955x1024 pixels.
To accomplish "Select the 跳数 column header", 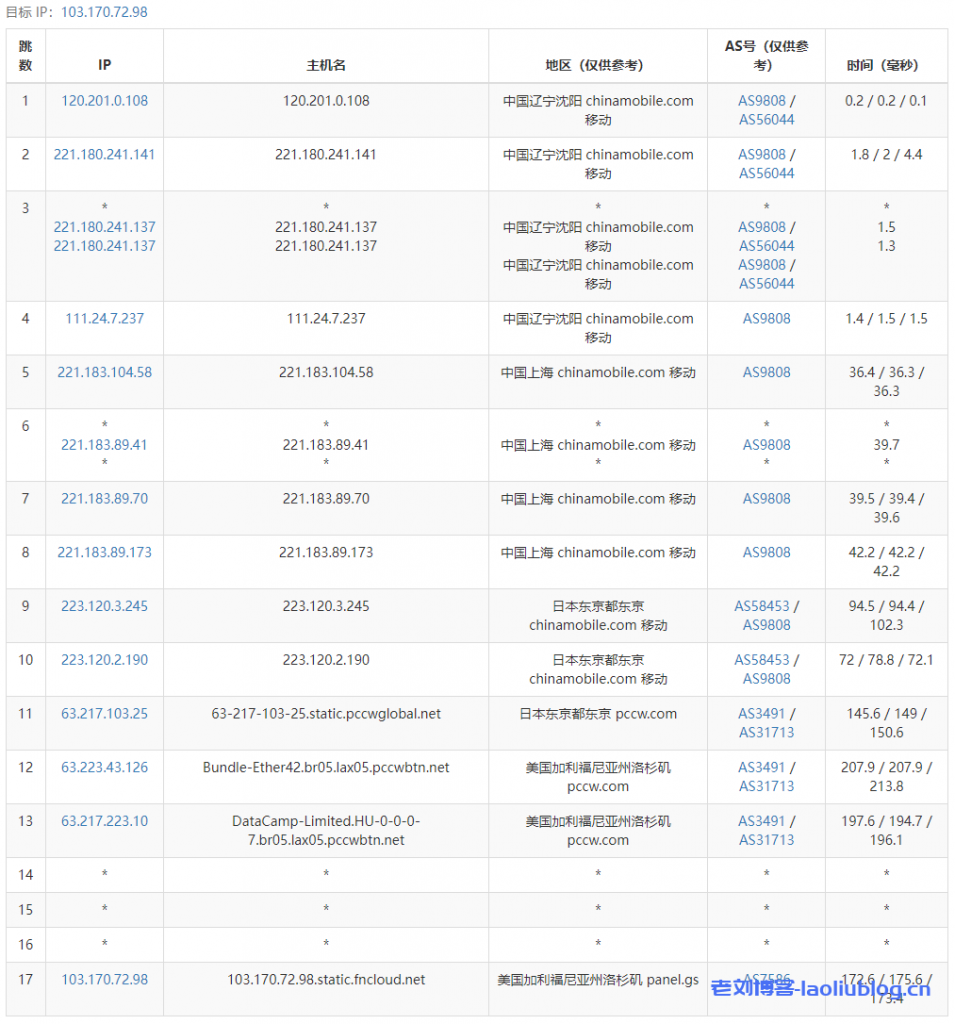I will point(25,56).
